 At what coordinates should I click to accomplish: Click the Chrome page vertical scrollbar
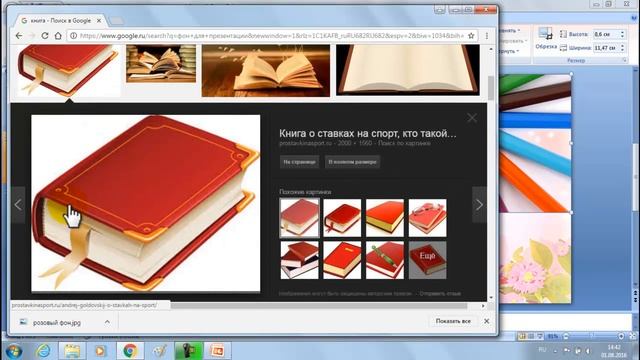pos(491,88)
